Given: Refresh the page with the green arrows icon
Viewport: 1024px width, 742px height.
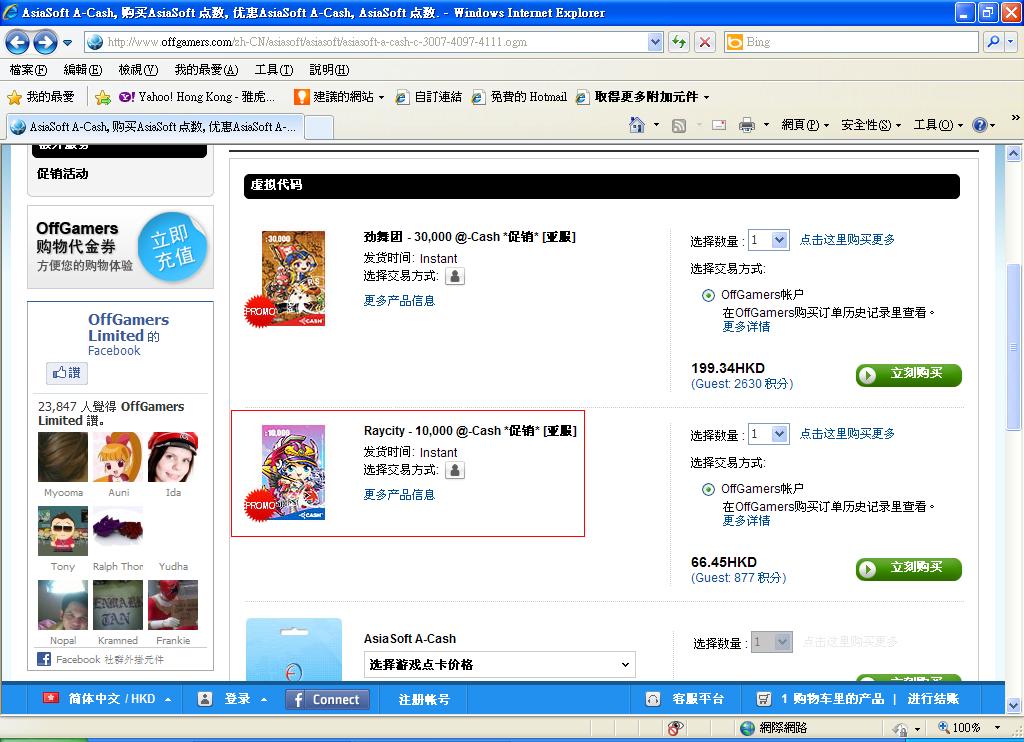Looking at the screenshot, I should pyautogui.click(x=679, y=42).
